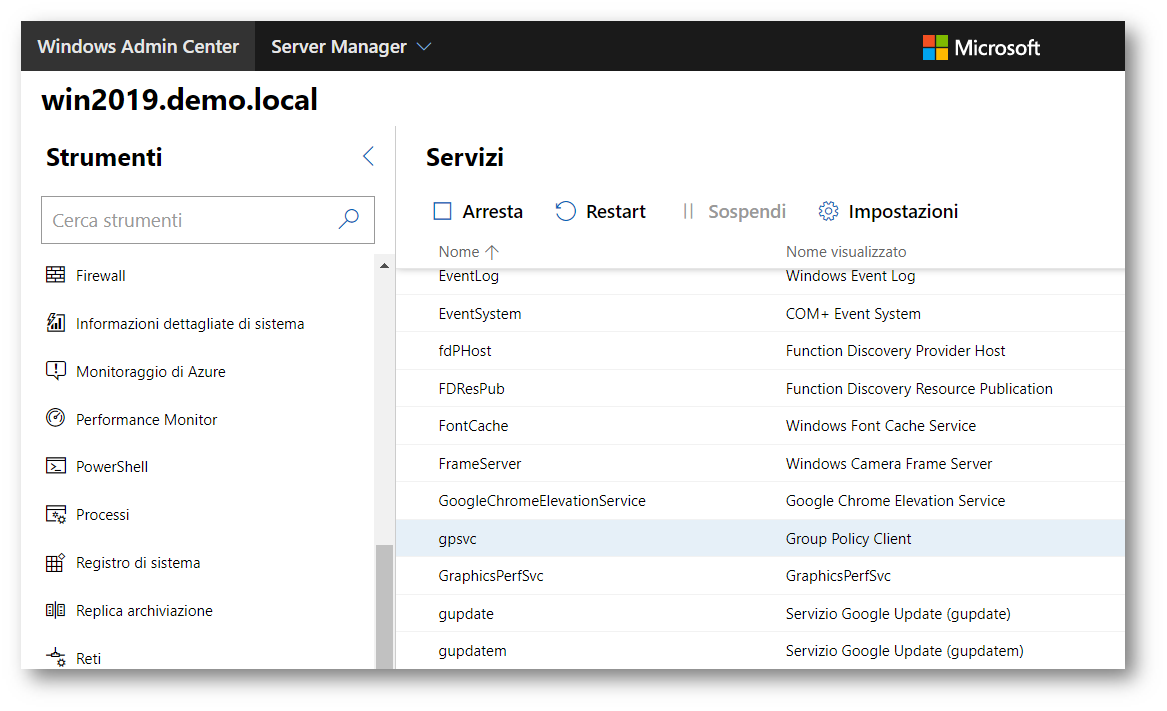
Task: Select the Firewall tool
Action: pos(100,275)
